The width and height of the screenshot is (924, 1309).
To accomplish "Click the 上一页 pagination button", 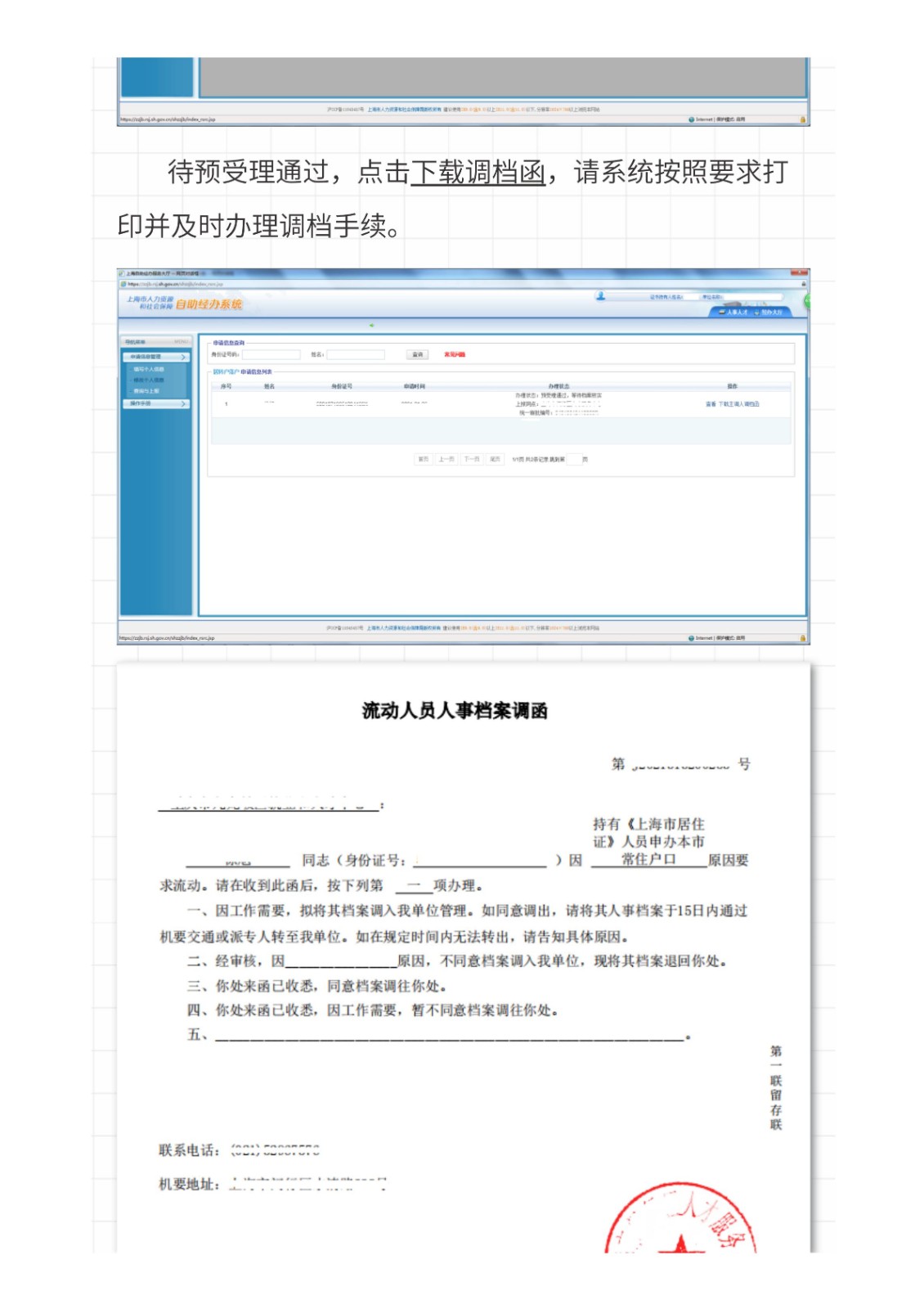I will click(x=446, y=460).
